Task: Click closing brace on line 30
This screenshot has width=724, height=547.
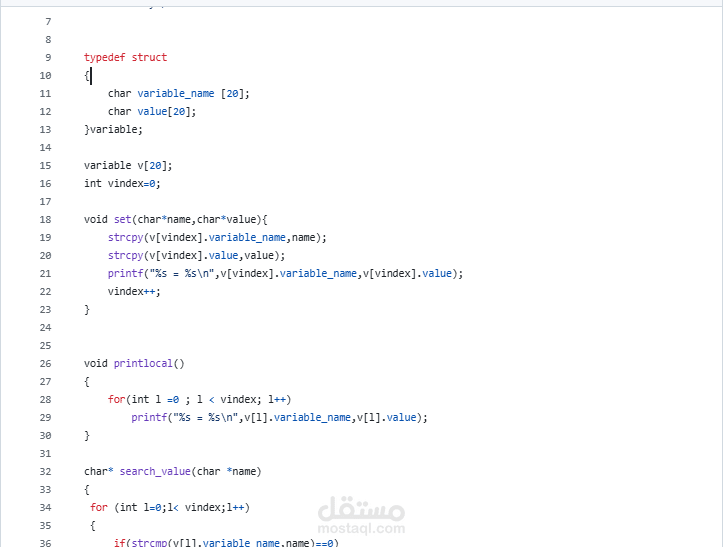Action: tap(86, 436)
